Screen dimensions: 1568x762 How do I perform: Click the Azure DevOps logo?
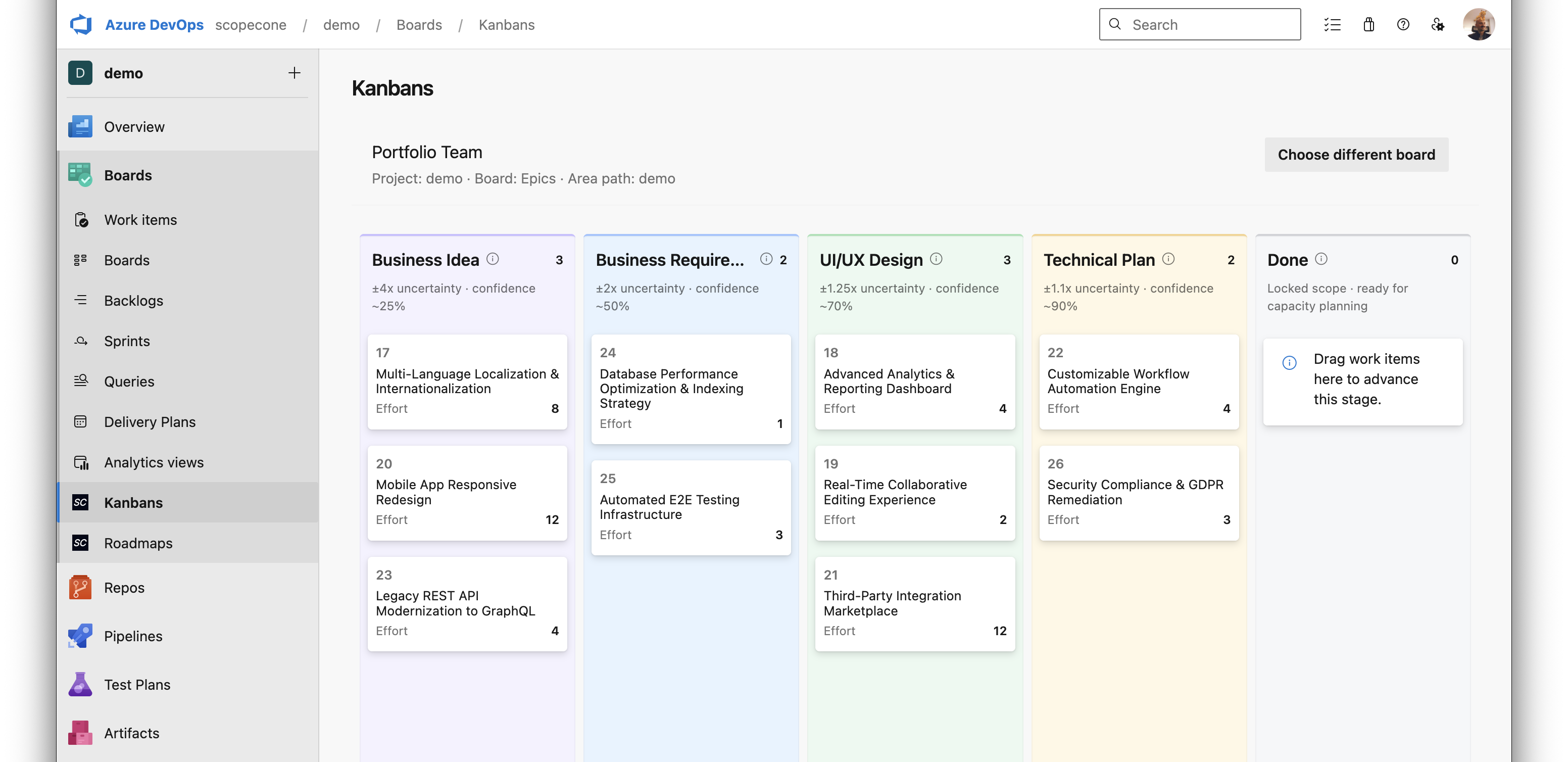[x=81, y=24]
